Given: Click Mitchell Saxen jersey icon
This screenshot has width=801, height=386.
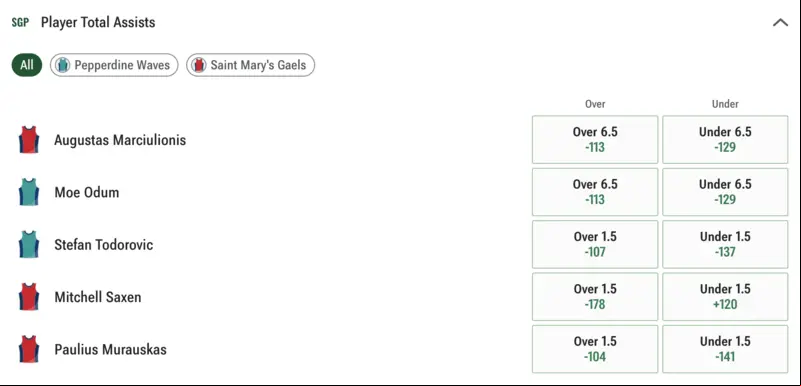Looking at the screenshot, I should pos(29,297).
